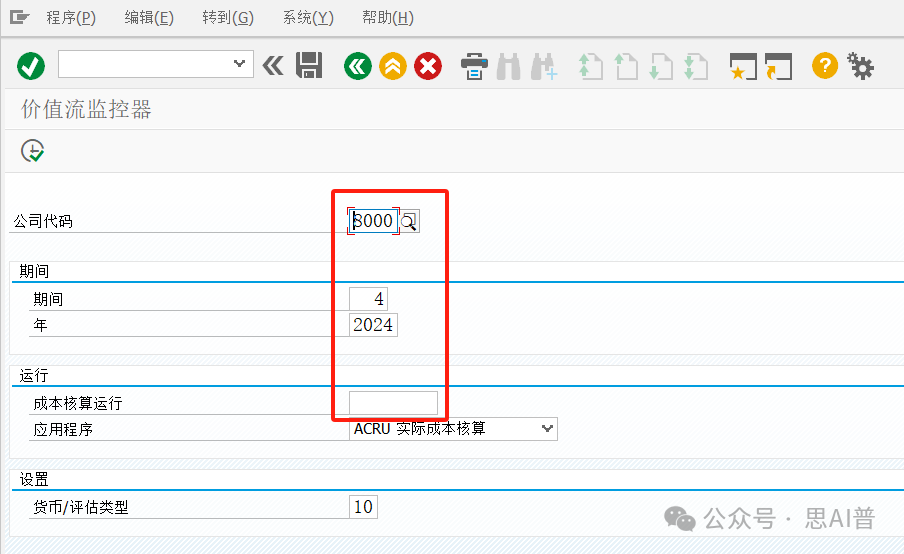Click the 货币/评估类型 label
This screenshot has width=904, height=554.
[x=81, y=507]
